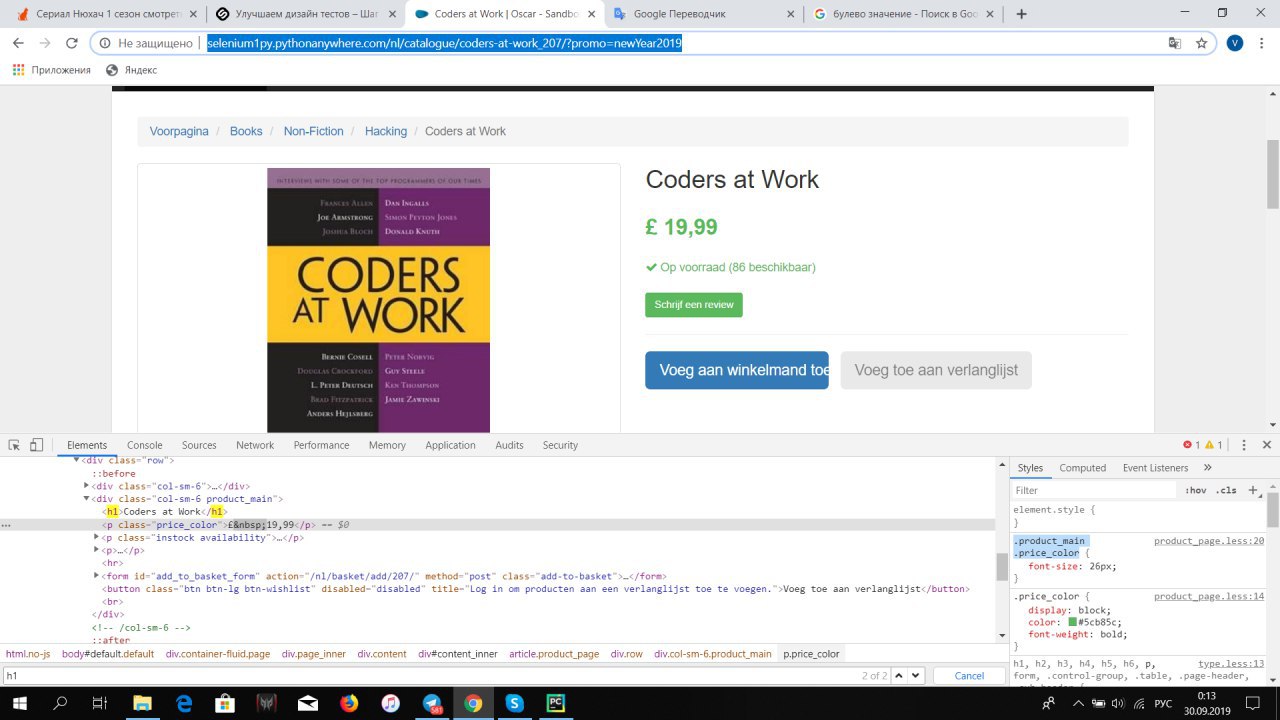This screenshot has width=1280, height=720.
Task: Expand the collapsed <p>…</p> node
Action: [96, 550]
